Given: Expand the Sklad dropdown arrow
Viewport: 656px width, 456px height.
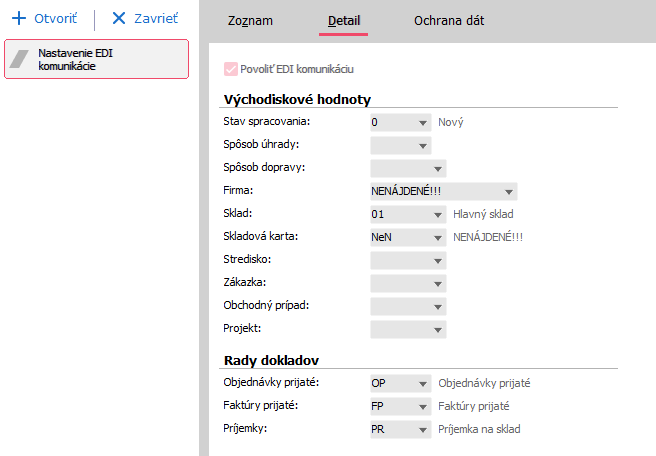Looking at the screenshot, I should tap(438, 214).
